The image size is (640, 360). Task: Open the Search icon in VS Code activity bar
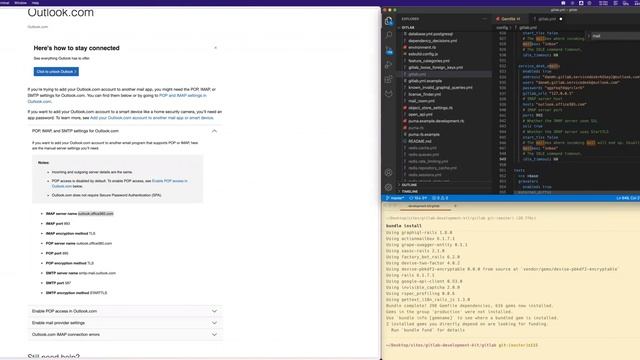pos(389,36)
